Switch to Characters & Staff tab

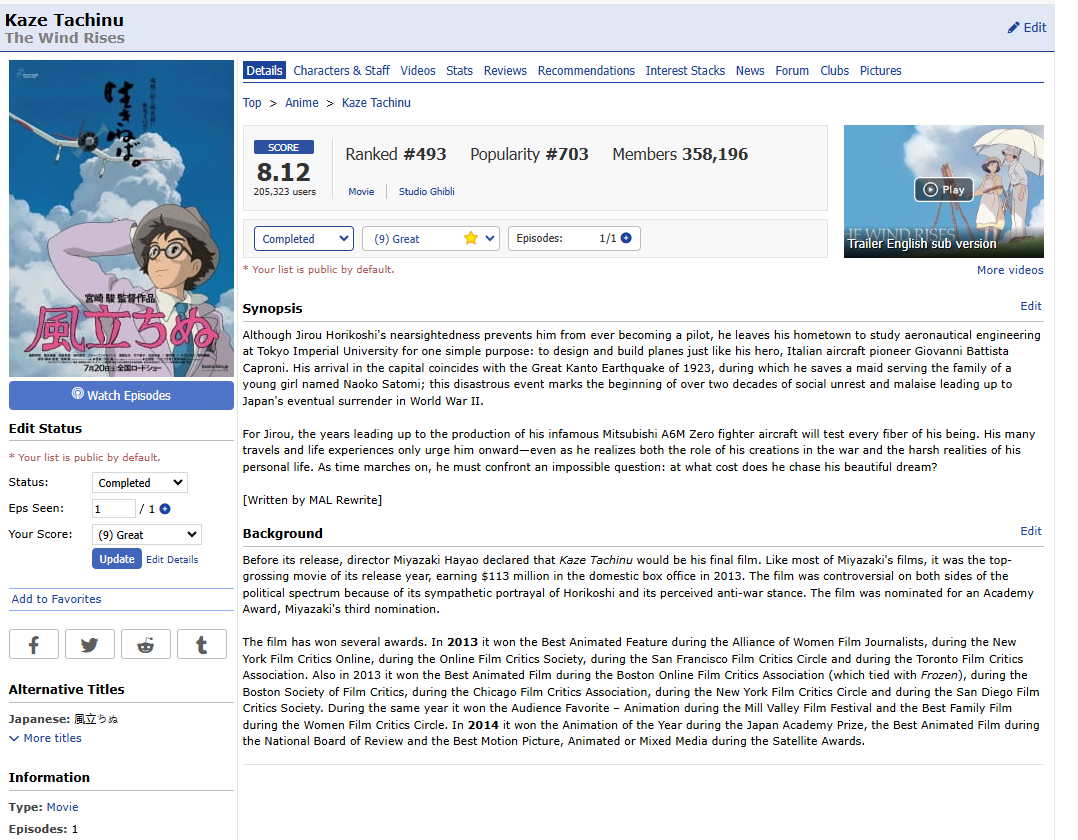point(341,71)
